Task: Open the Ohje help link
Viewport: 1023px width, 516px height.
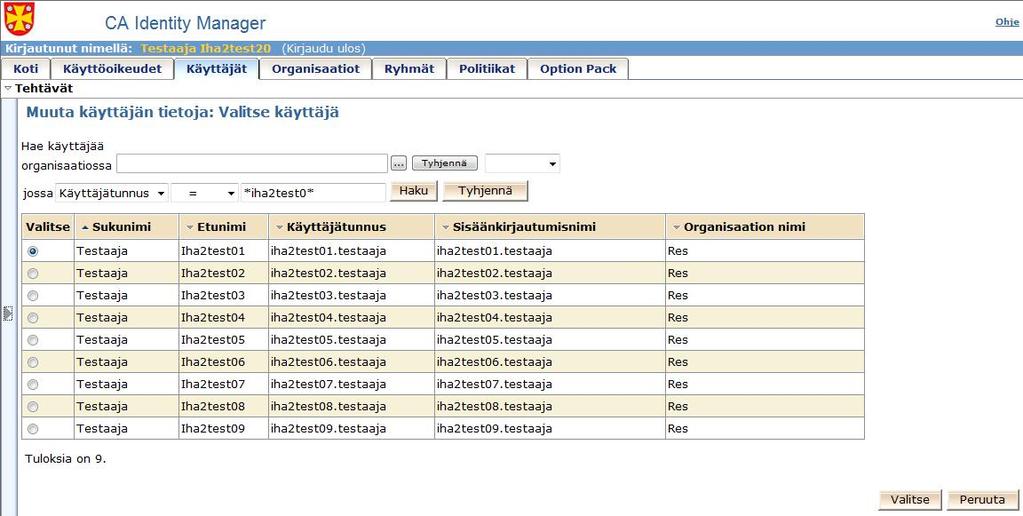Action: tap(1007, 22)
